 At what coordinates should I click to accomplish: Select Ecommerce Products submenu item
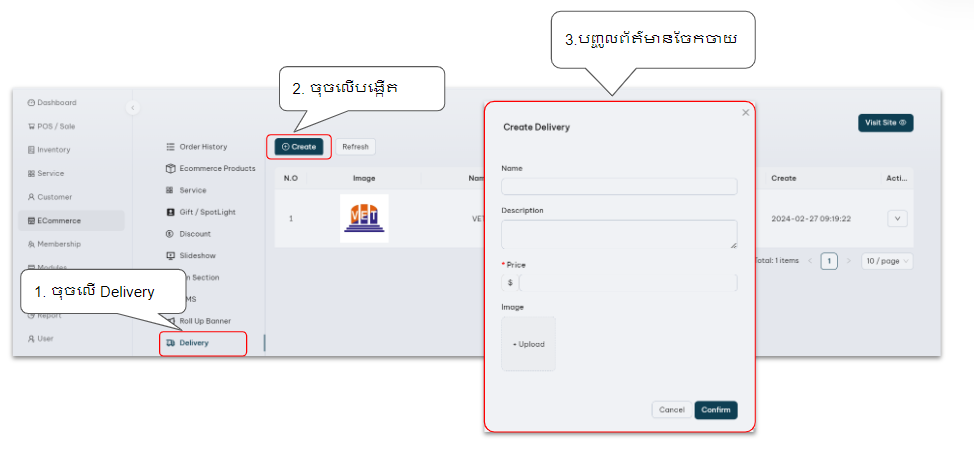216,169
